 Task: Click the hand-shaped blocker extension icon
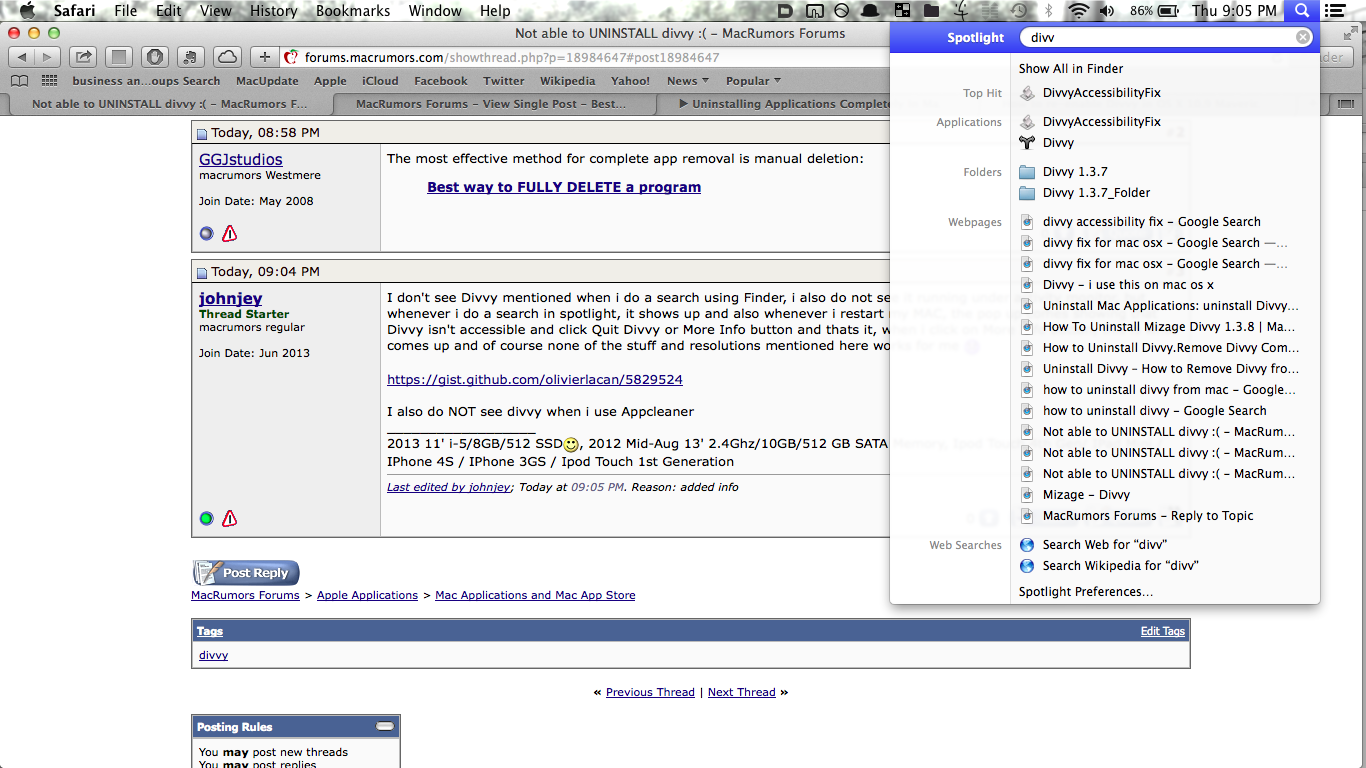(154, 57)
